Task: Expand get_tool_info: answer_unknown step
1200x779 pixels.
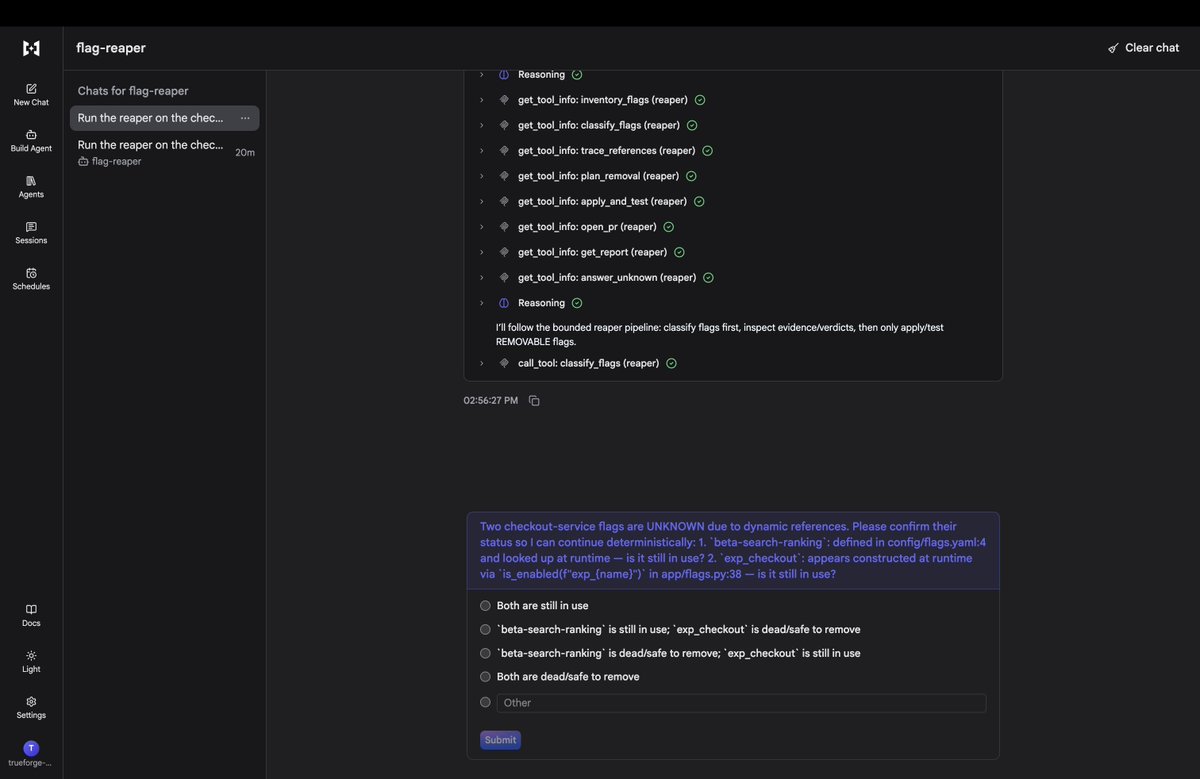Action: click(481, 277)
